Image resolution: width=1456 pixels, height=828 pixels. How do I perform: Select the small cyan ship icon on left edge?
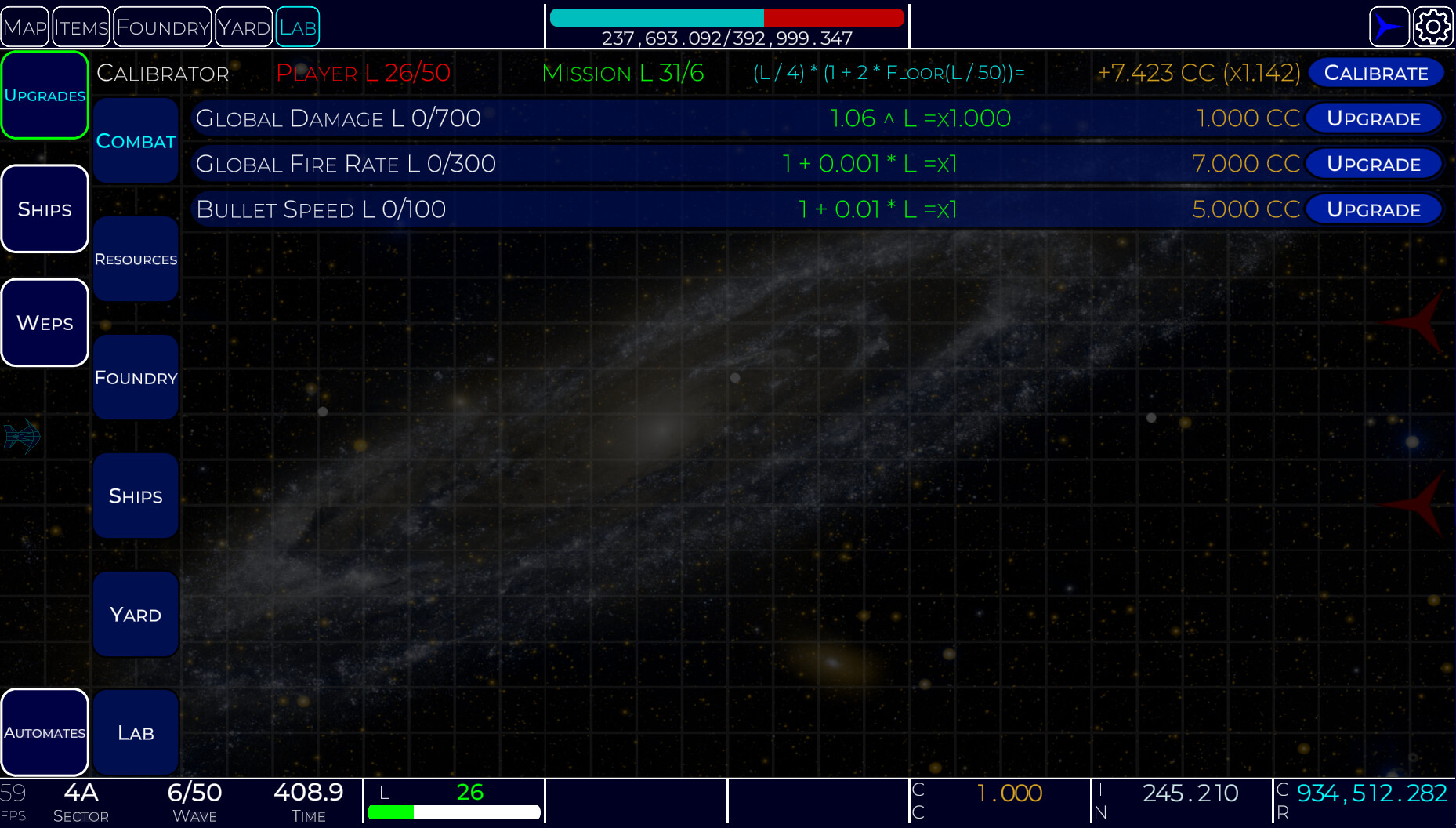tap(21, 437)
